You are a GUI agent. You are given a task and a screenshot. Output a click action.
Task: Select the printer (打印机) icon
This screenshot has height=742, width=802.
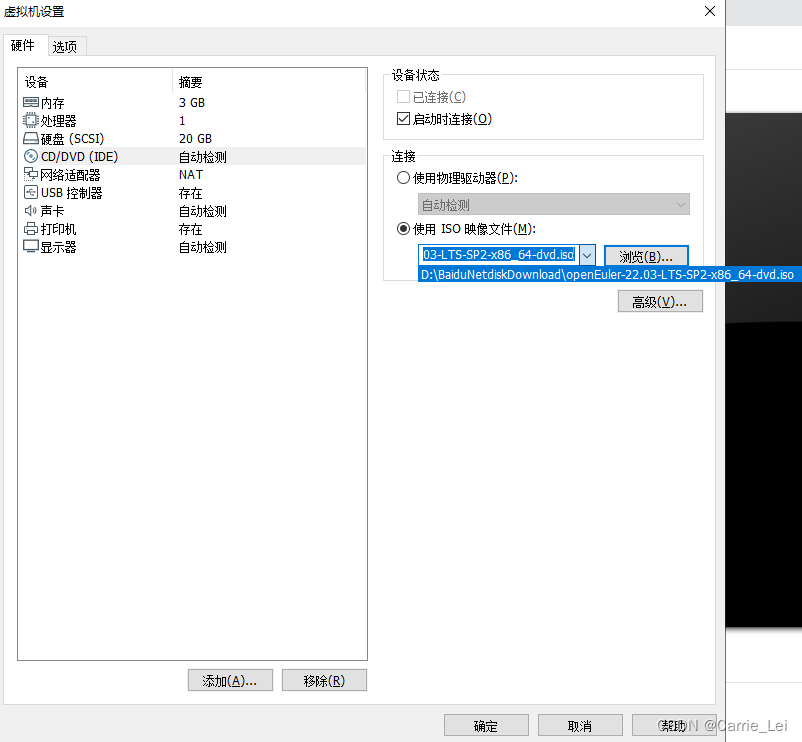coord(31,229)
